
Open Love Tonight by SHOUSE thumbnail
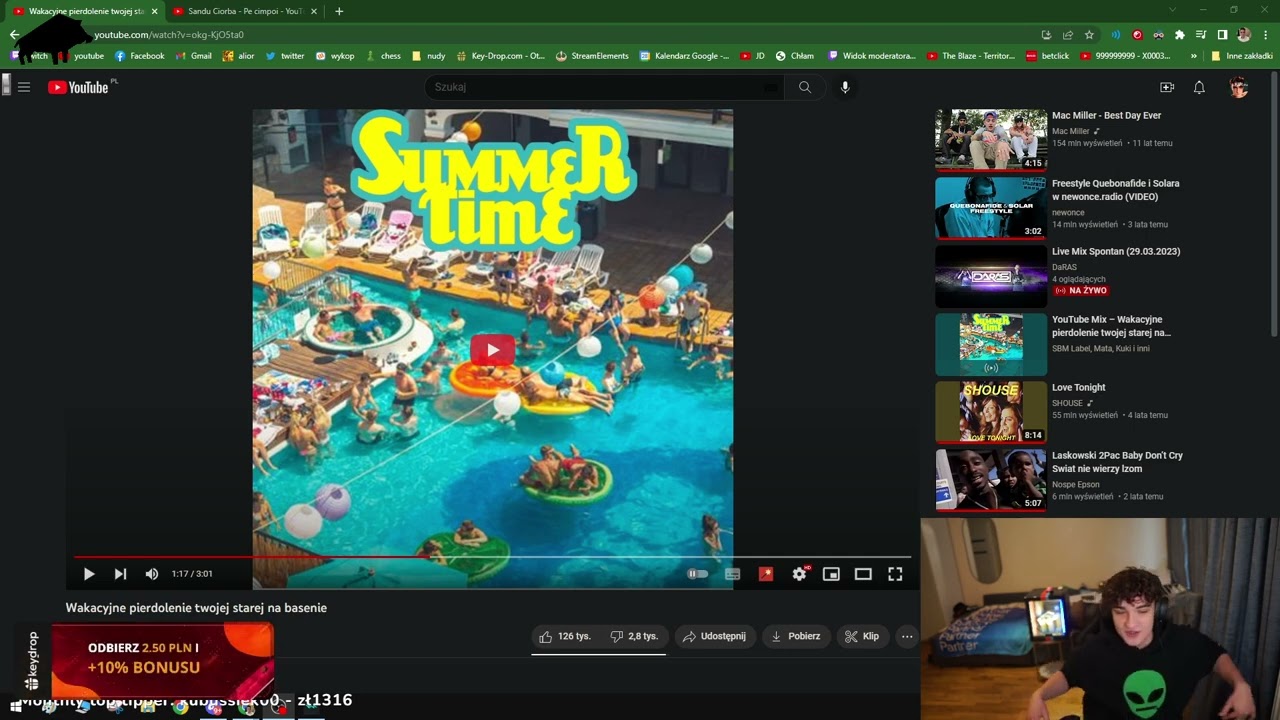pyautogui.click(x=990, y=411)
